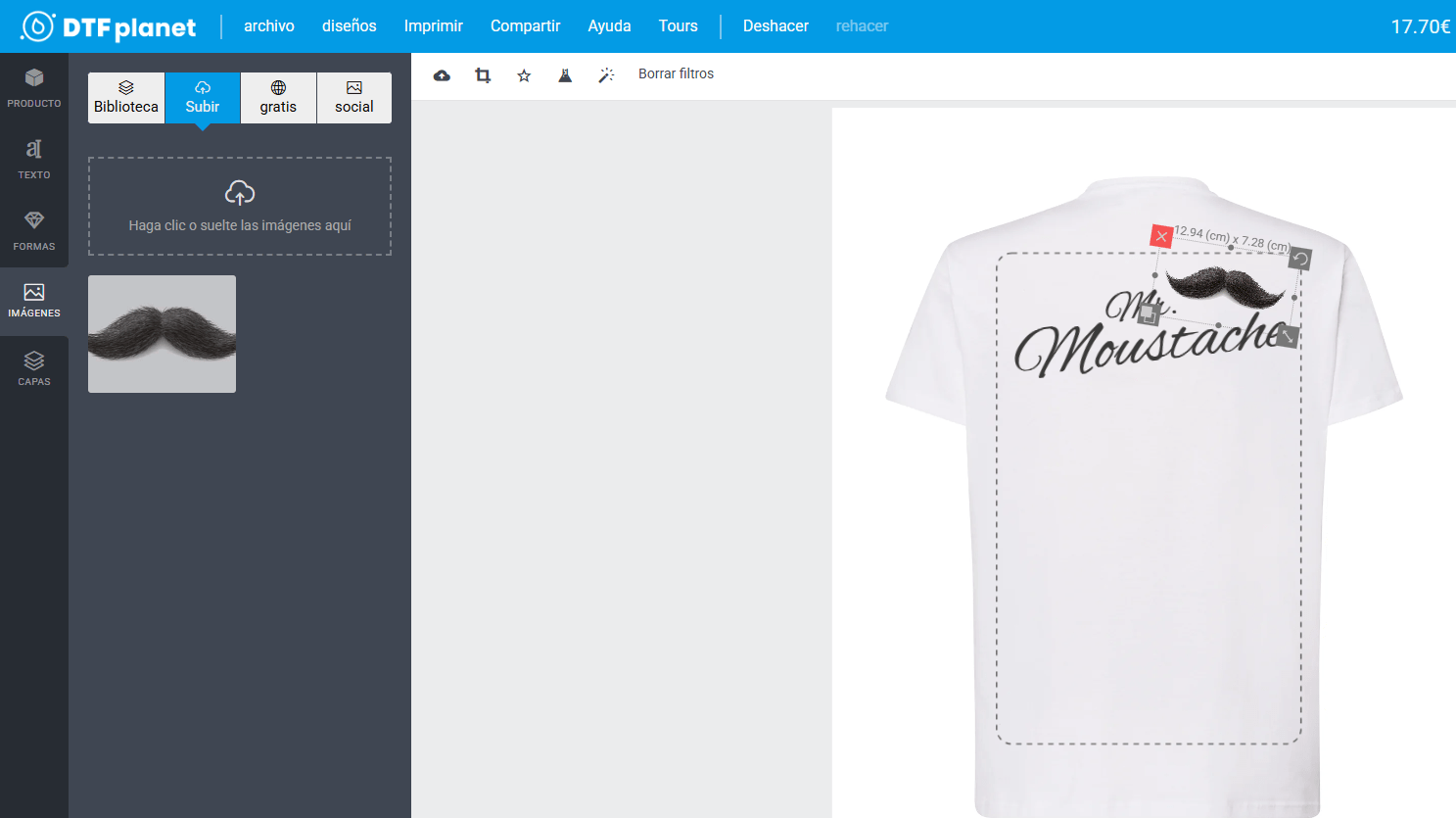1456x818 pixels.
Task: Click the magic wand icon
Action: click(606, 75)
